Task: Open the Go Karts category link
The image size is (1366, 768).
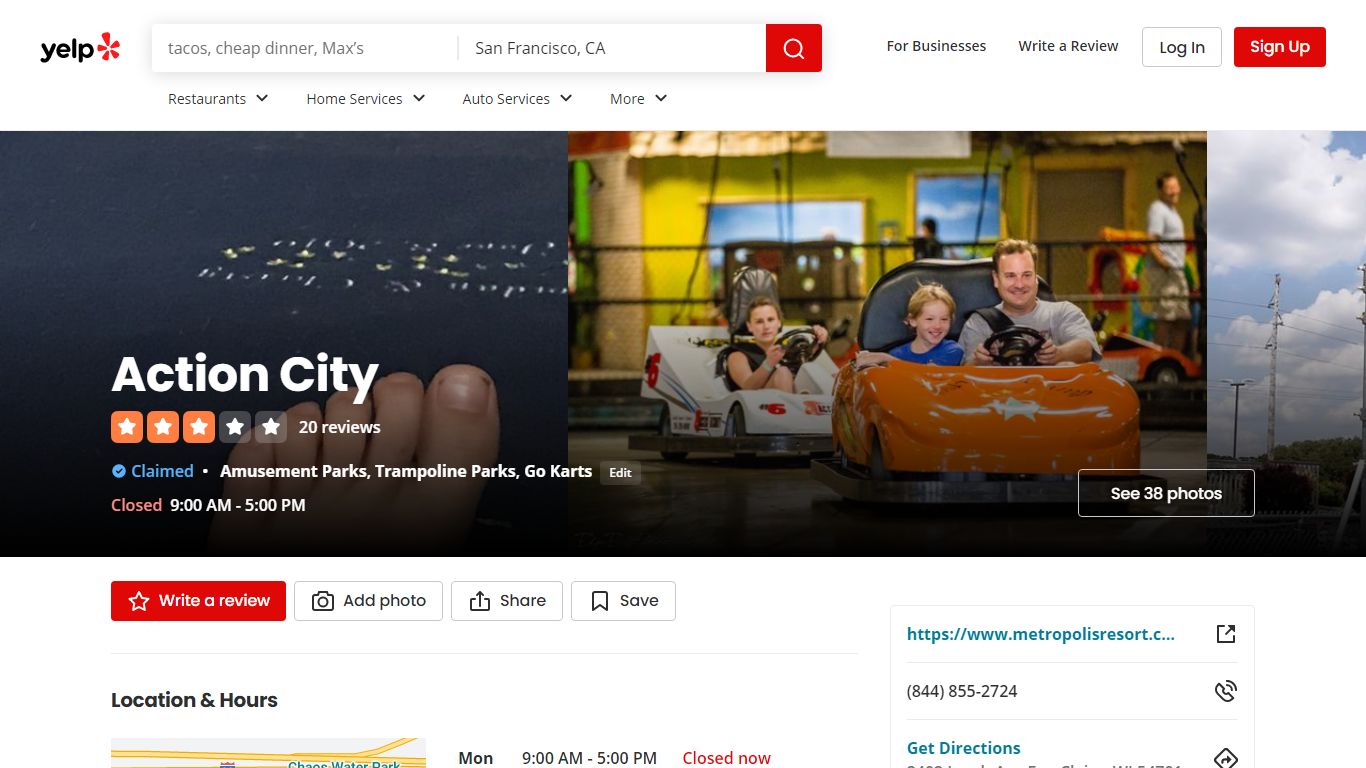Action: click(x=558, y=471)
